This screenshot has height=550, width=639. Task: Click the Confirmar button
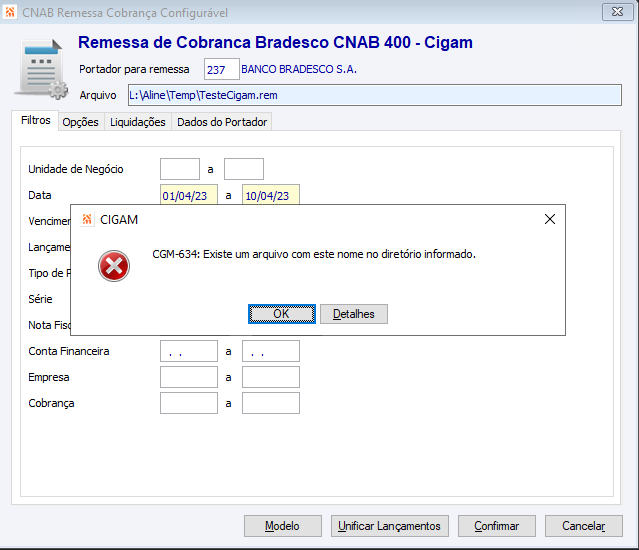pyautogui.click(x=497, y=526)
